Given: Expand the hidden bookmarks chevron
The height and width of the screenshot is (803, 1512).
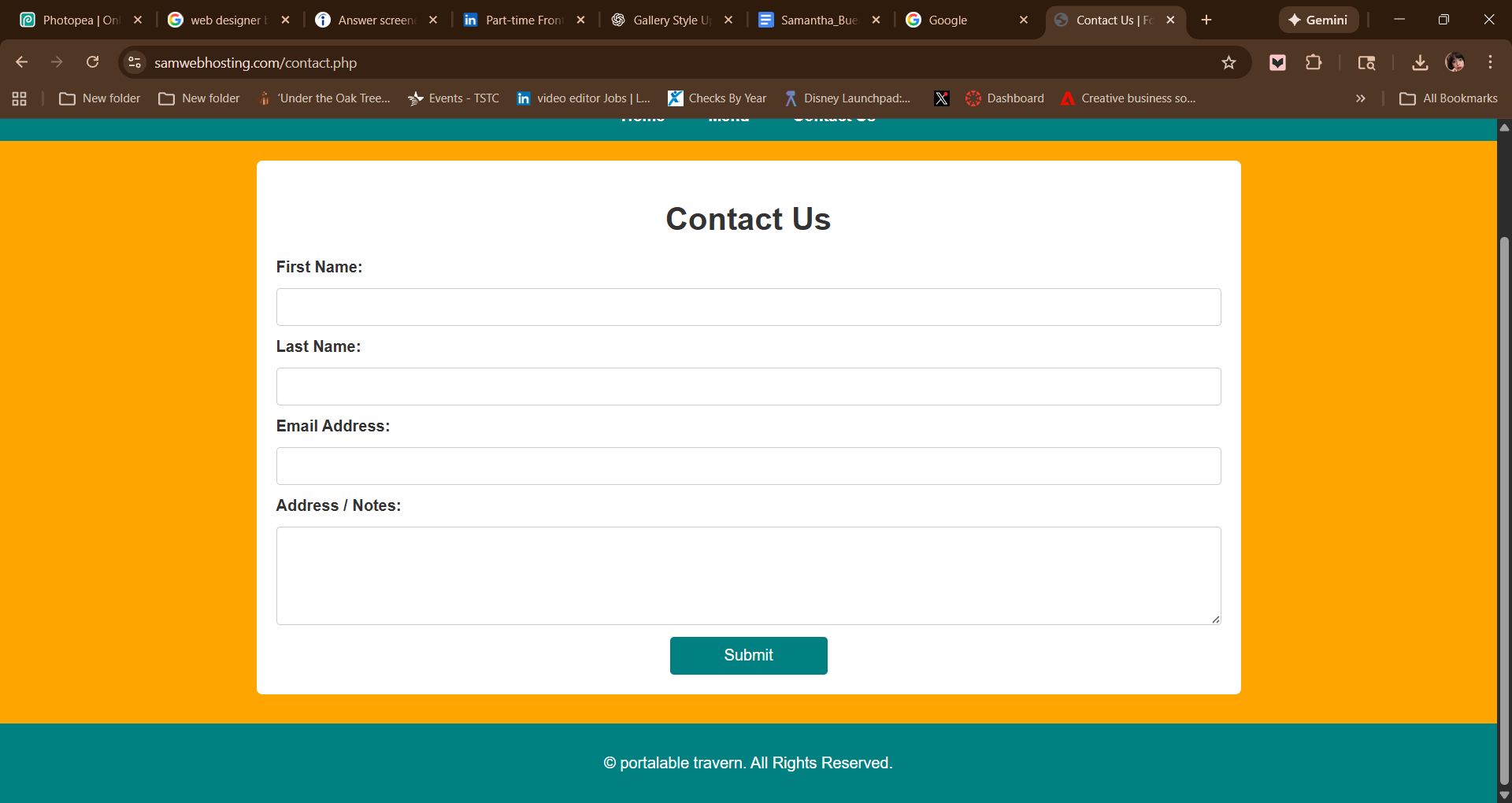Looking at the screenshot, I should tap(1360, 98).
